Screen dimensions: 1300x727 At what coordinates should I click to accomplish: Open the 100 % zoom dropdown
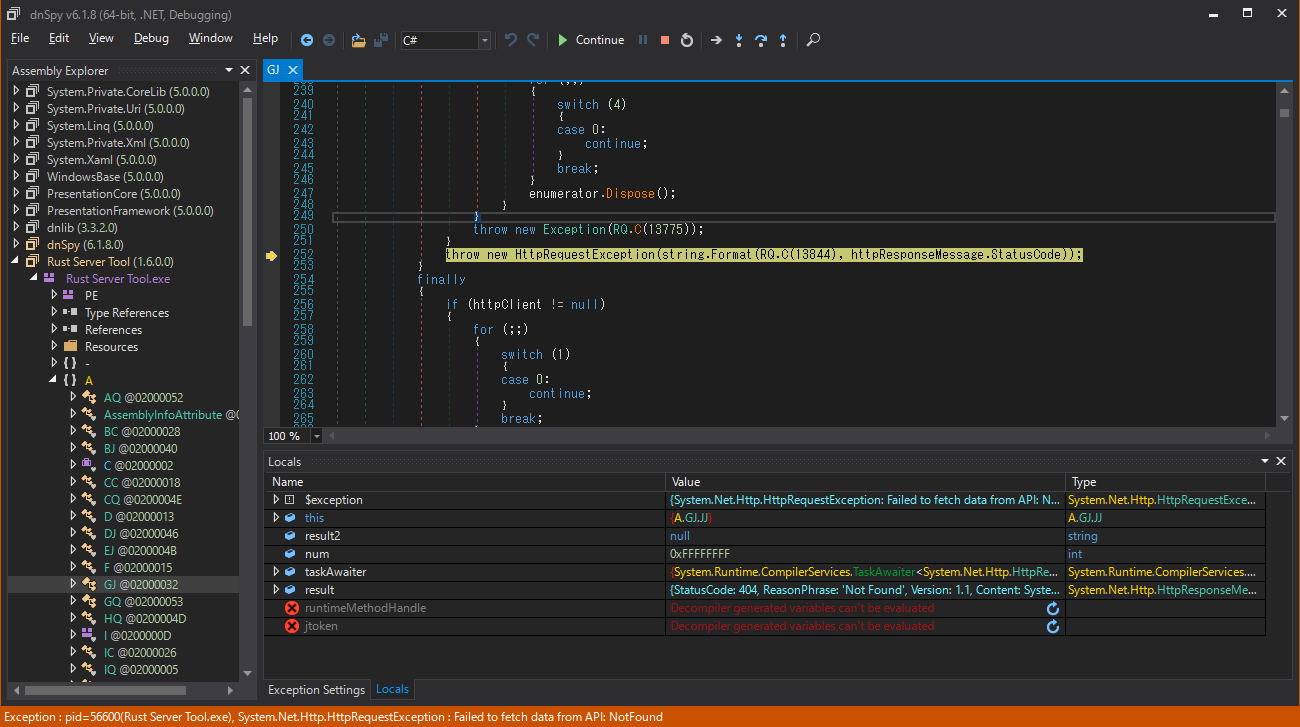(x=317, y=436)
